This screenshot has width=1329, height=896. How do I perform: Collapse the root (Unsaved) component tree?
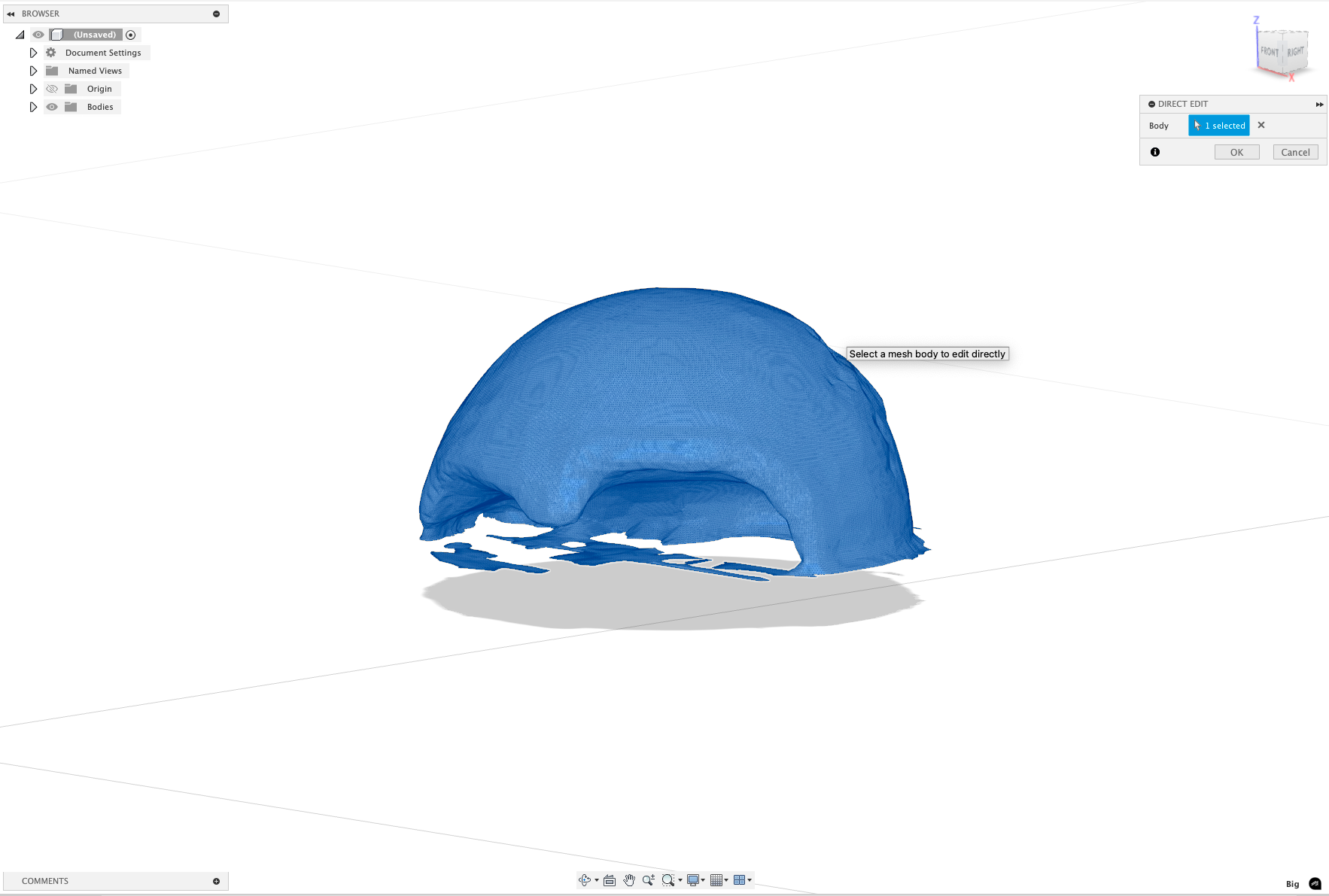(x=20, y=35)
